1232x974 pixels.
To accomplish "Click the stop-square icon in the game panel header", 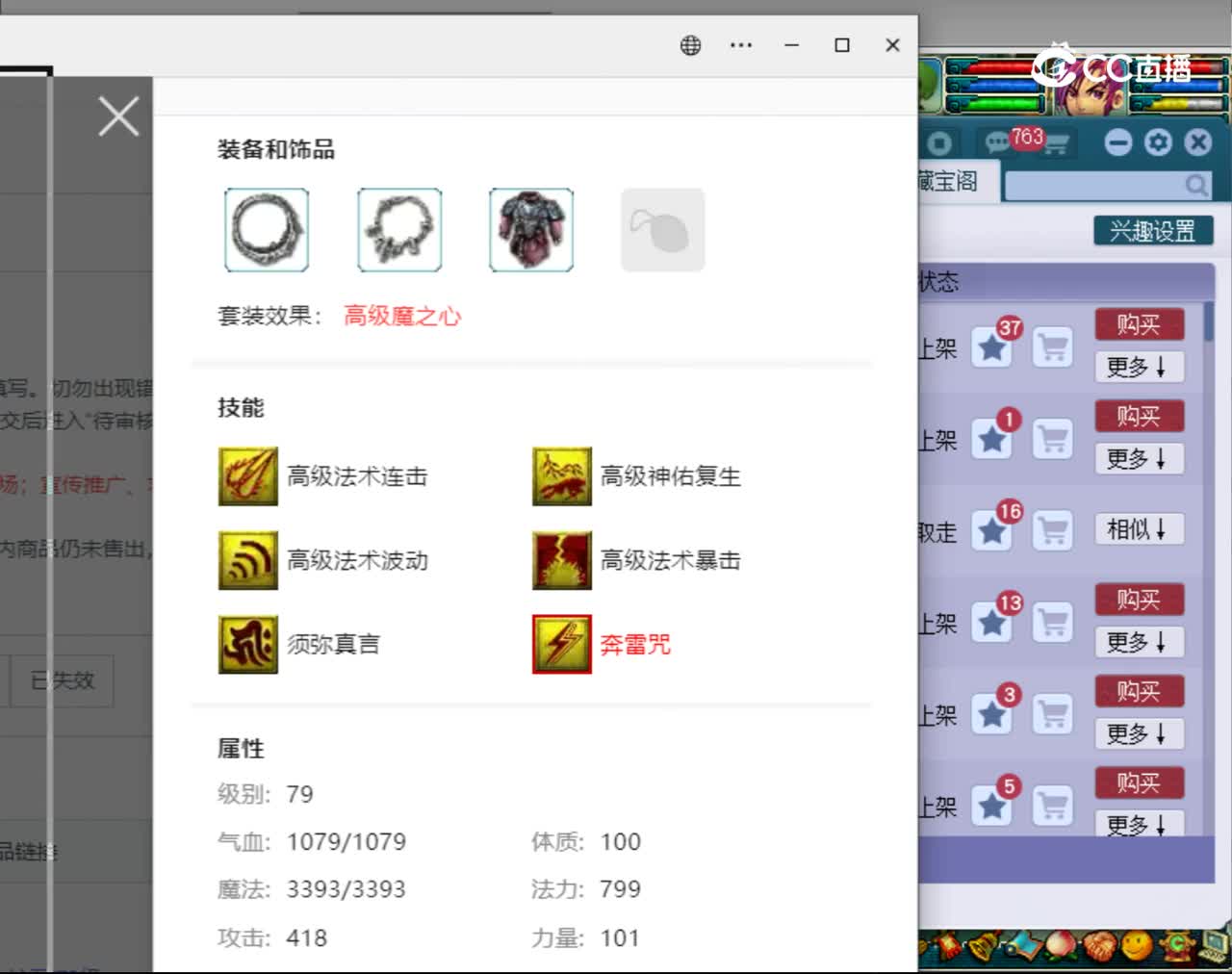I will point(939,143).
